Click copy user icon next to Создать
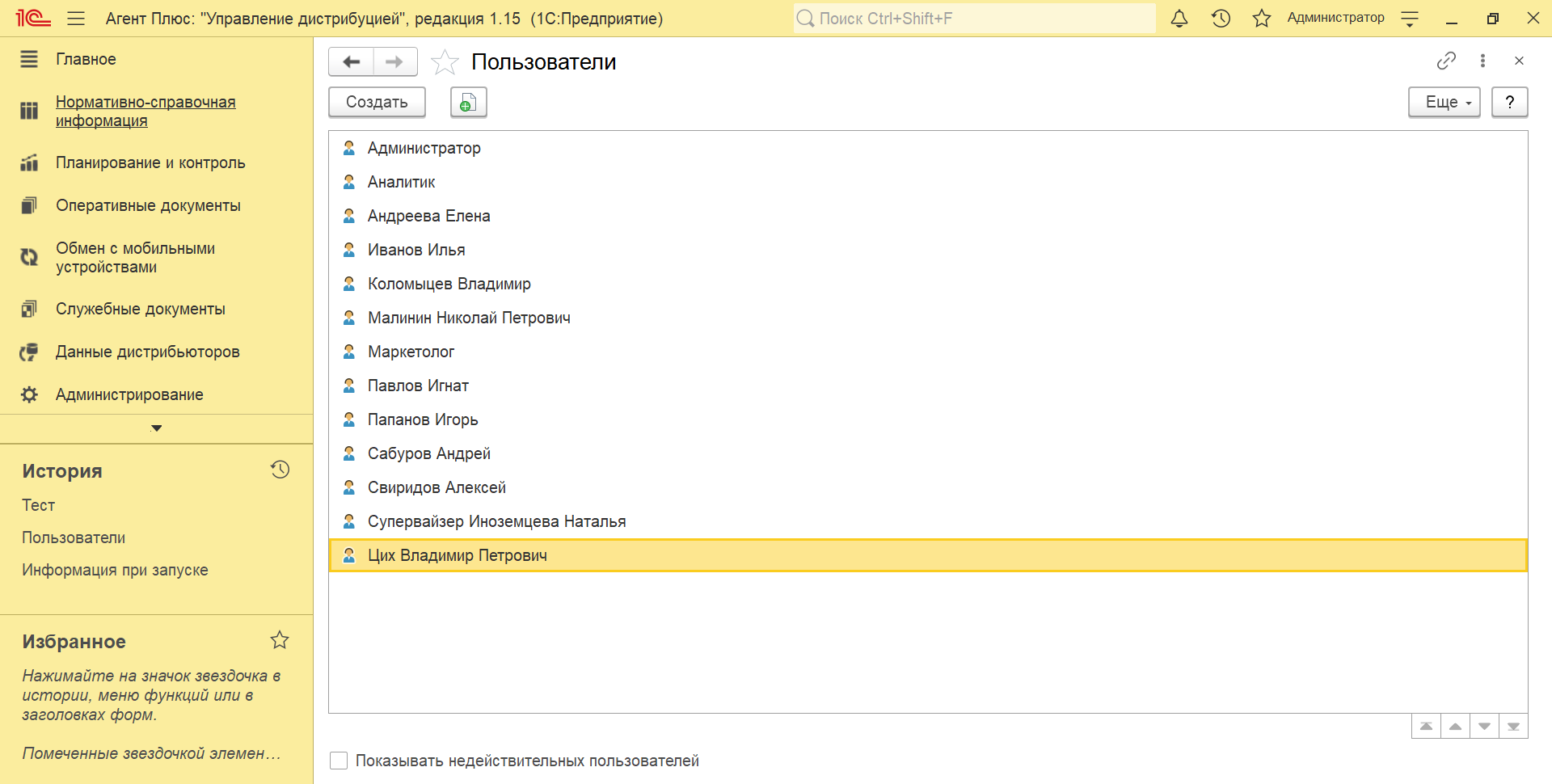Image resolution: width=1552 pixels, height=784 pixels. (468, 103)
